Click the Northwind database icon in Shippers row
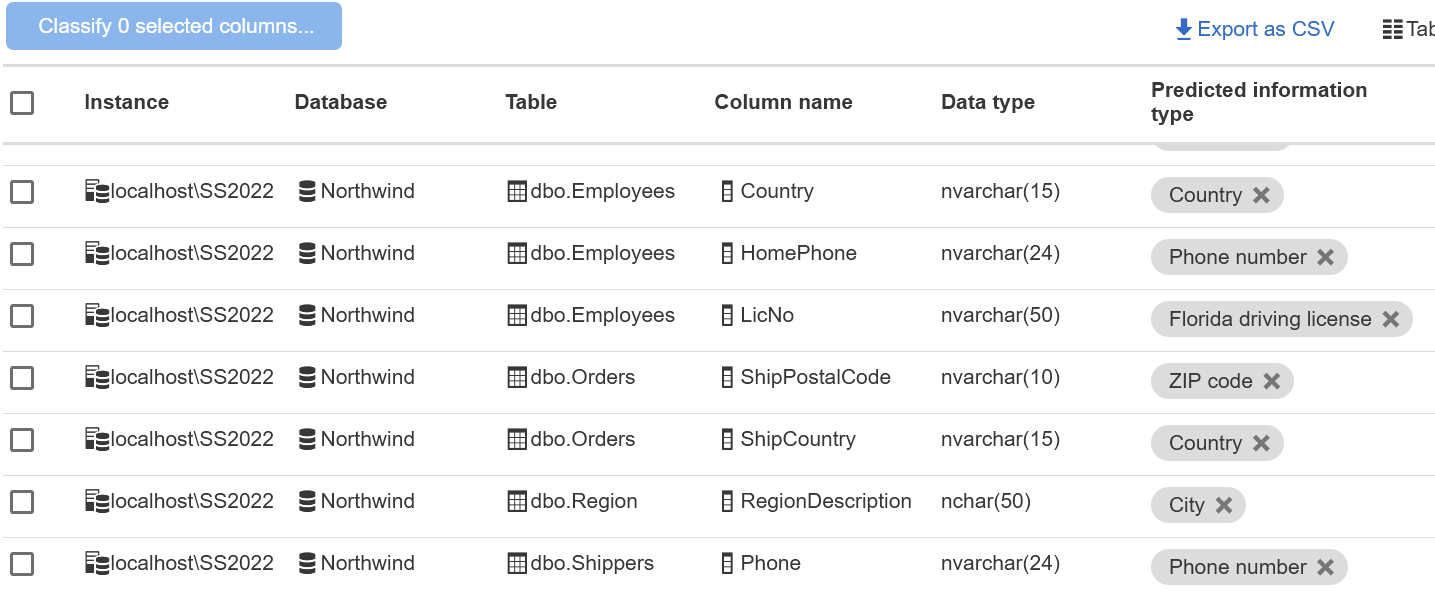Screen dimensions: 1435x591 point(307,563)
